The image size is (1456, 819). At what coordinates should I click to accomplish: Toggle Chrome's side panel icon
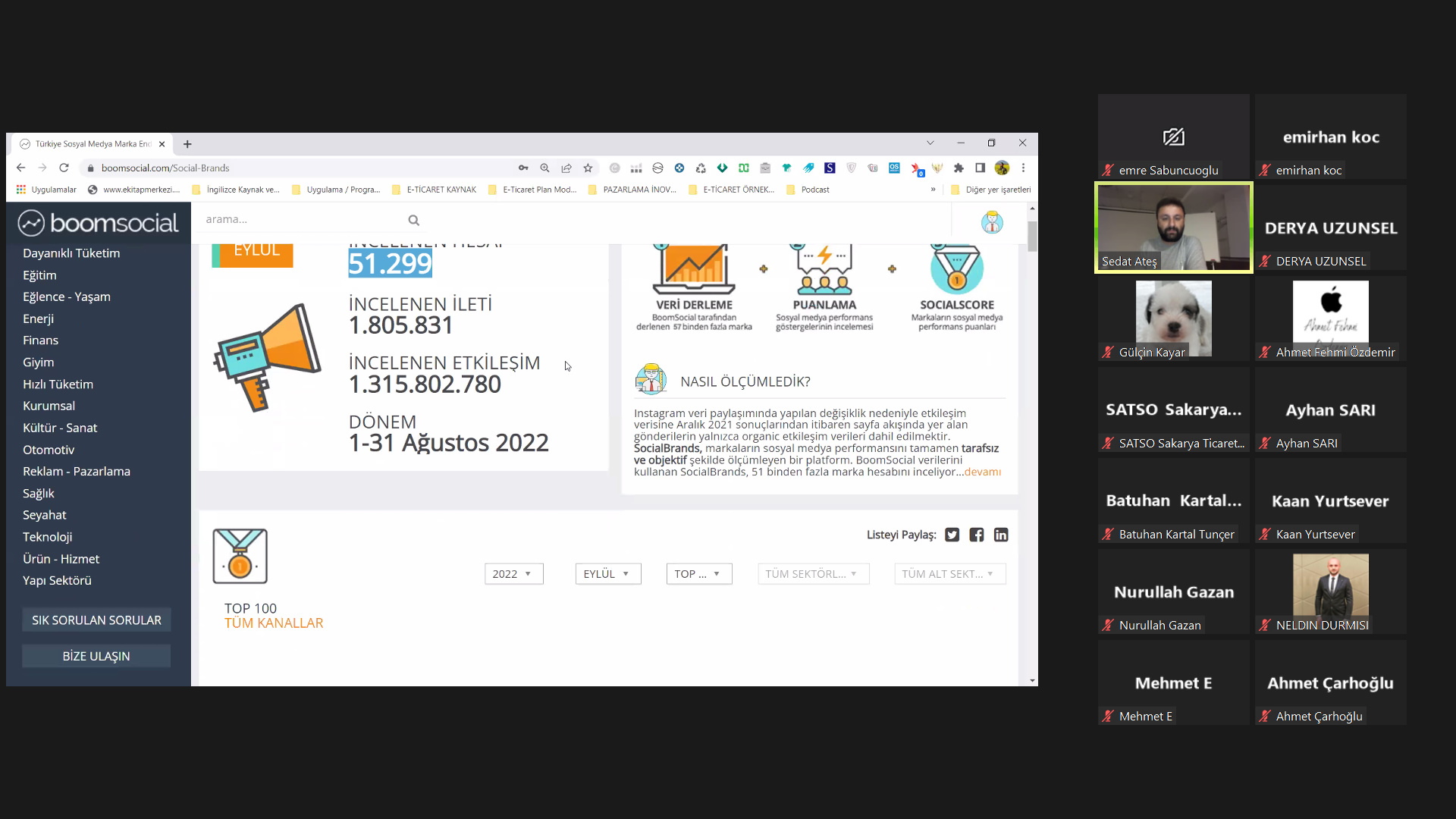980,168
